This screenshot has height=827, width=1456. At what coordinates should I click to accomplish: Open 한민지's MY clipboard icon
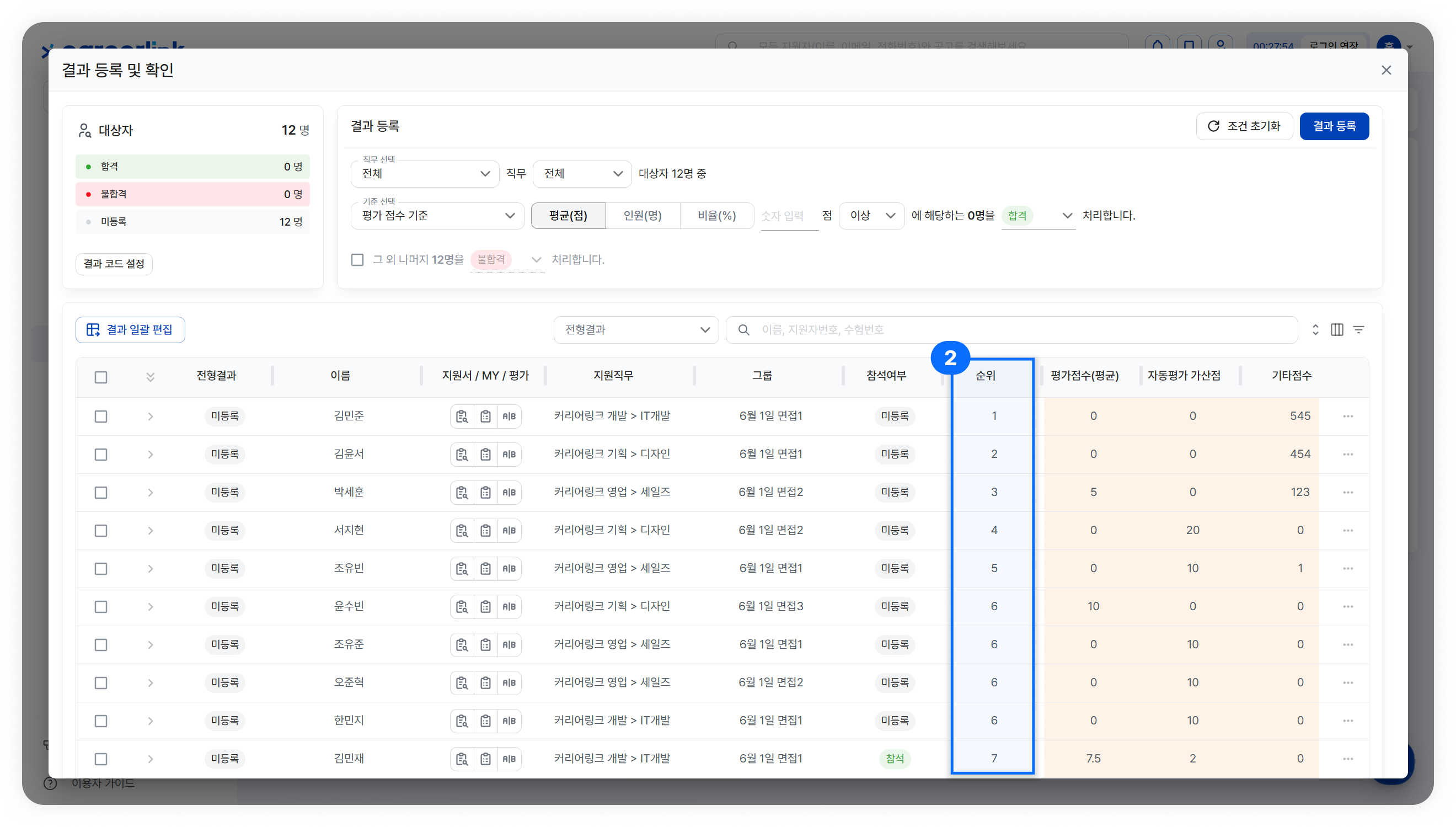click(x=485, y=721)
